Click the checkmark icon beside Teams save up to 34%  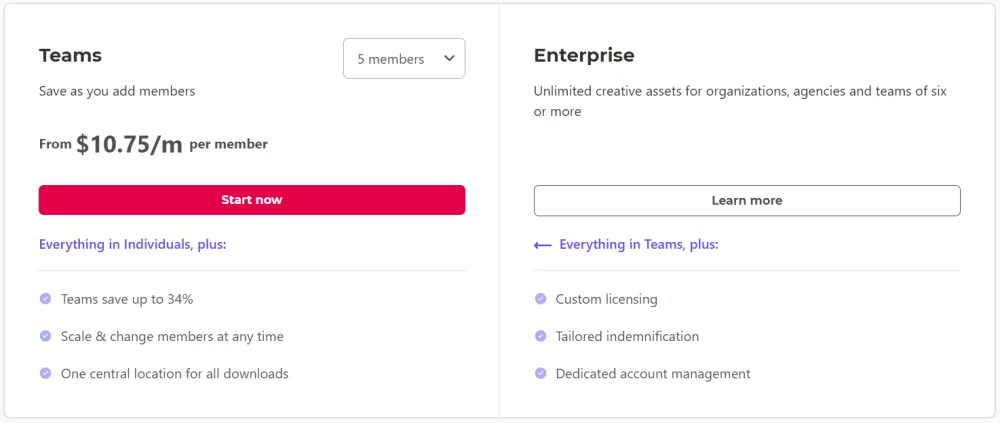pyautogui.click(x=45, y=299)
